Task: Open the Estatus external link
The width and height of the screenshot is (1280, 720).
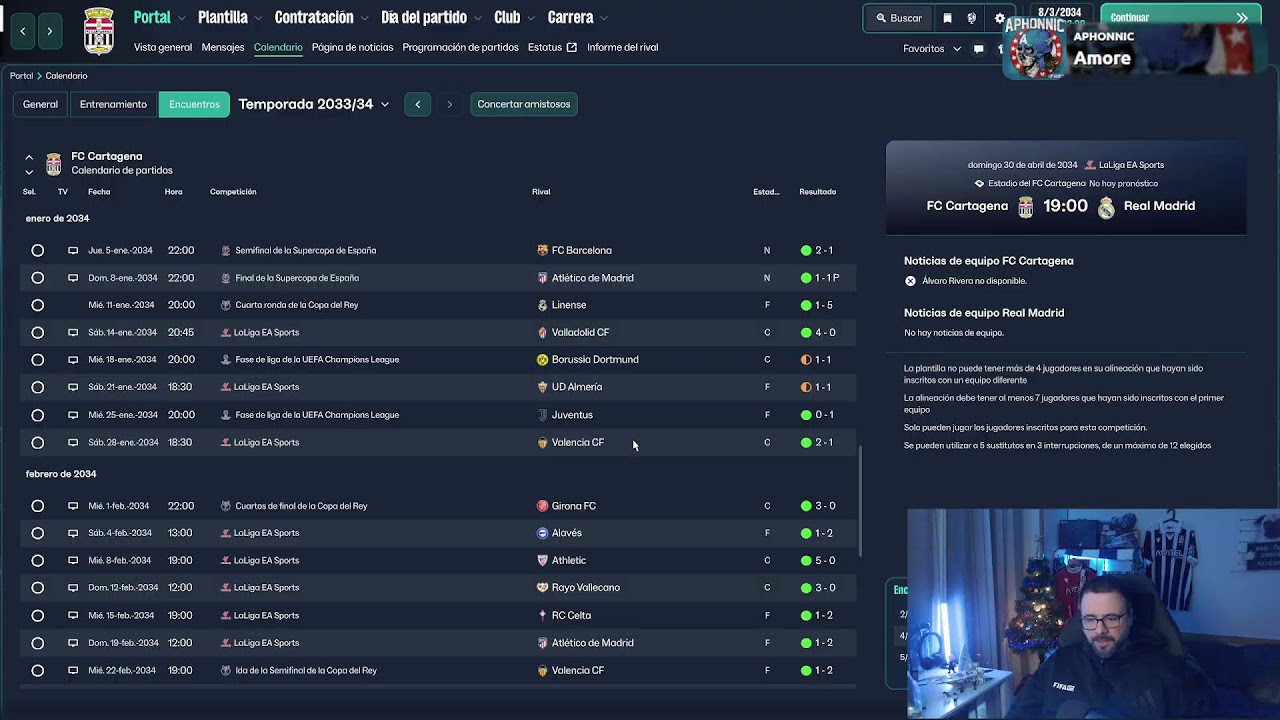Action: pyautogui.click(x=552, y=47)
